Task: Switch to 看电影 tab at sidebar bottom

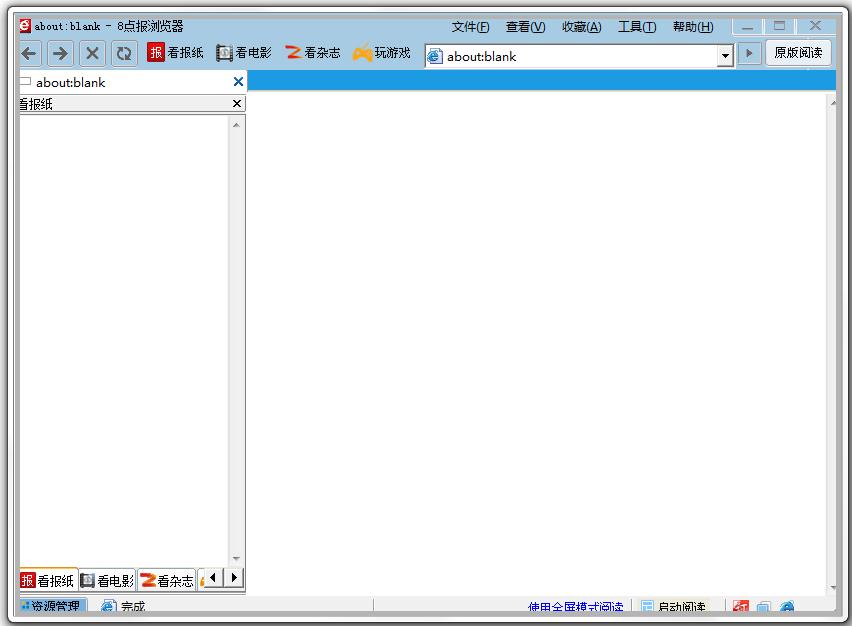Action: point(108,580)
